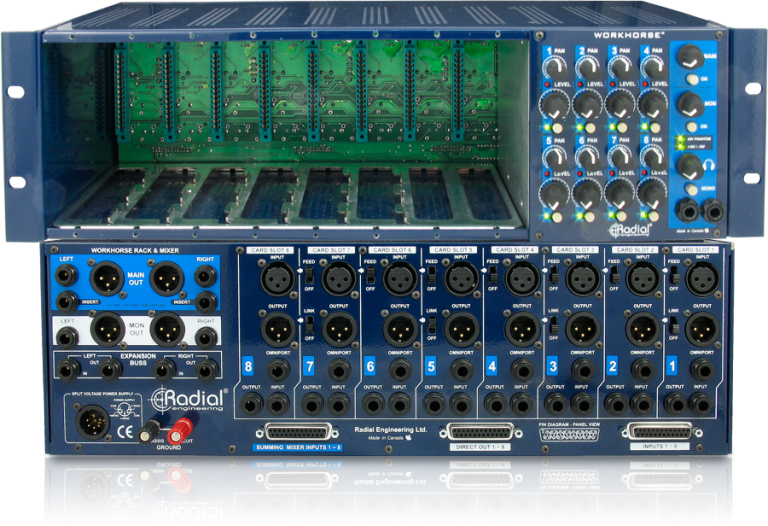Click the Card Slot 8 XLR input

click(277, 278)
